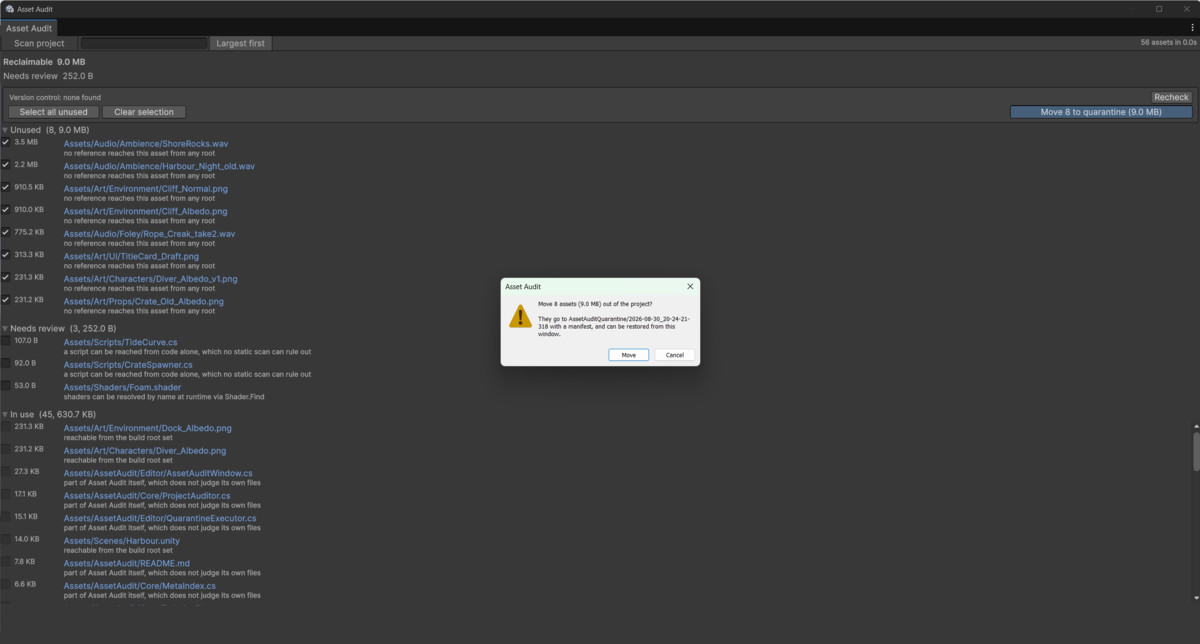Select the Asset Audit window tab
Screen dimensions: 1200x644
tap(29, 28)
